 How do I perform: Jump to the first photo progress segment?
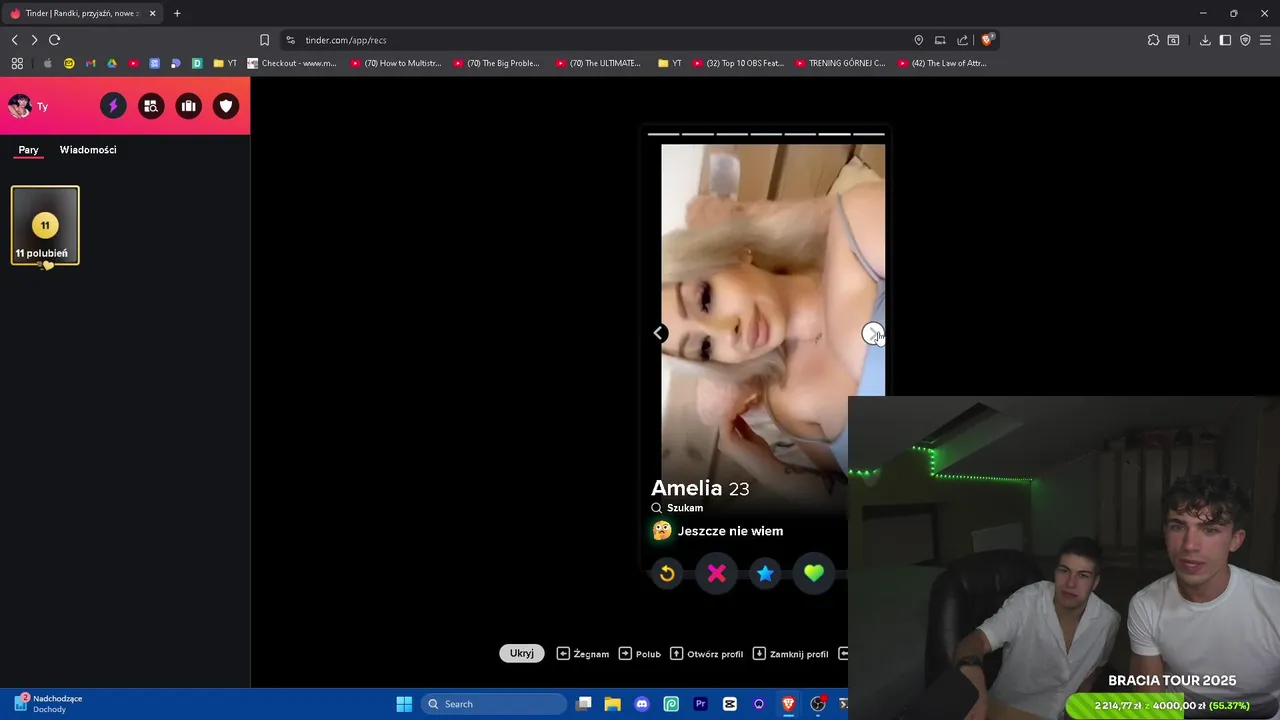coord(663,134)
